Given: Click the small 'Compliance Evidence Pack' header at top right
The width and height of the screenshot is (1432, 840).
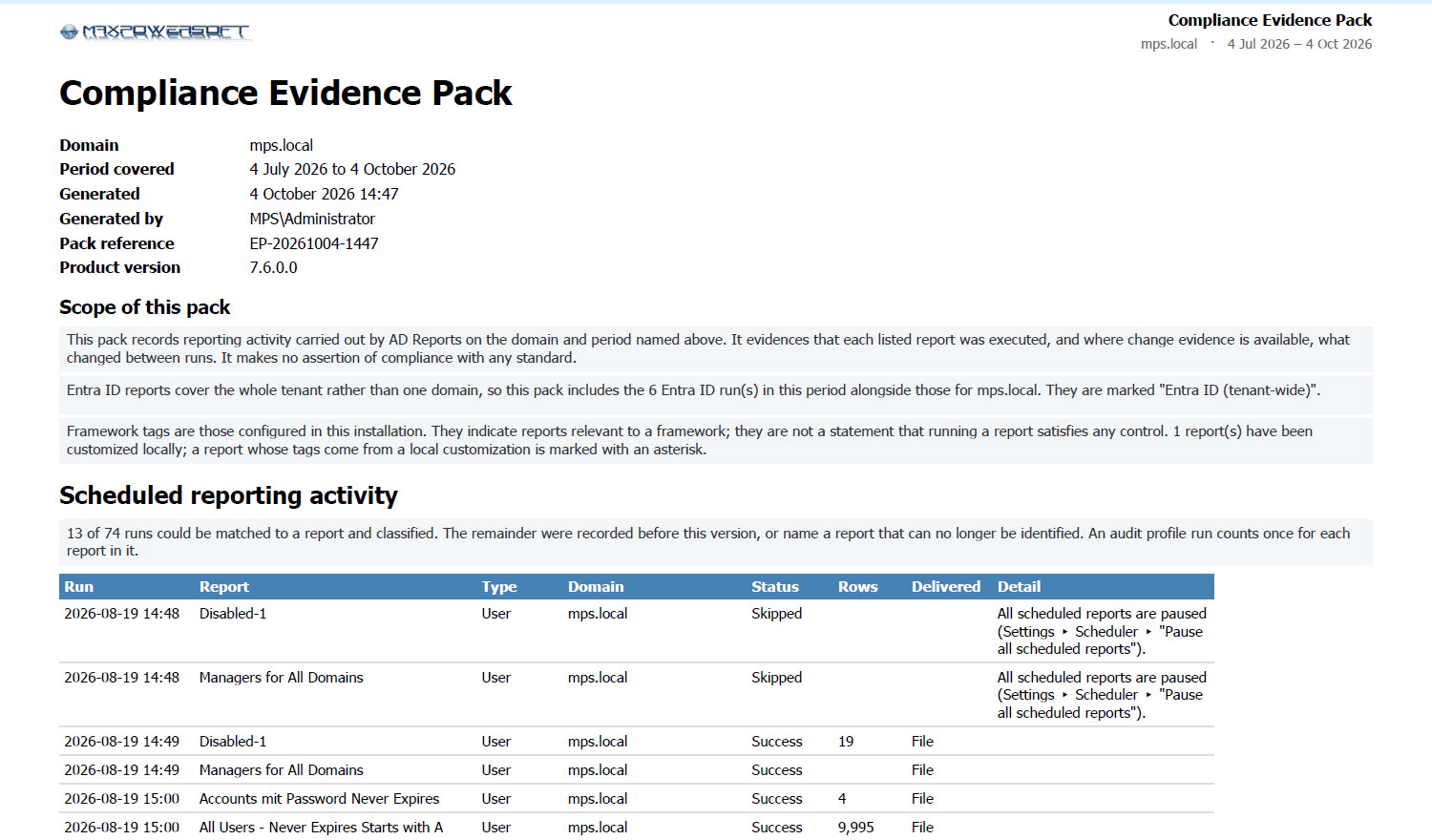Looking at the screenshot, I should (x=1270, y=20).
